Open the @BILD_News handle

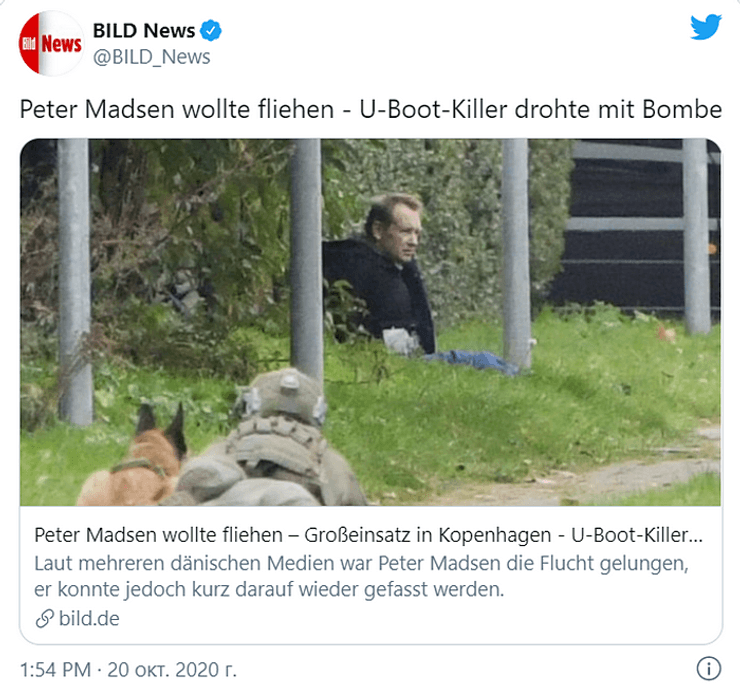(151, 57)
